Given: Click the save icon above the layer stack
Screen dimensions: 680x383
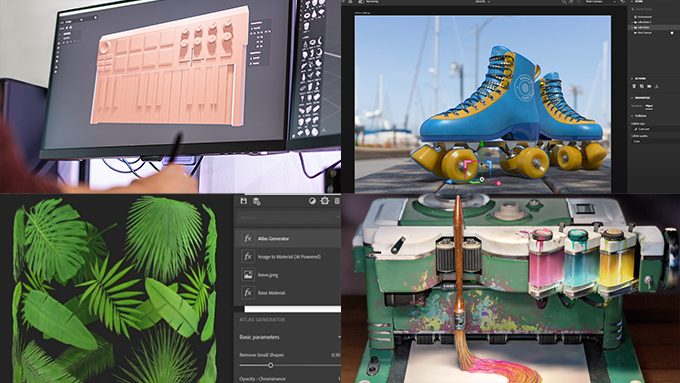Looking at the screenshot, I should coord(243,201).
